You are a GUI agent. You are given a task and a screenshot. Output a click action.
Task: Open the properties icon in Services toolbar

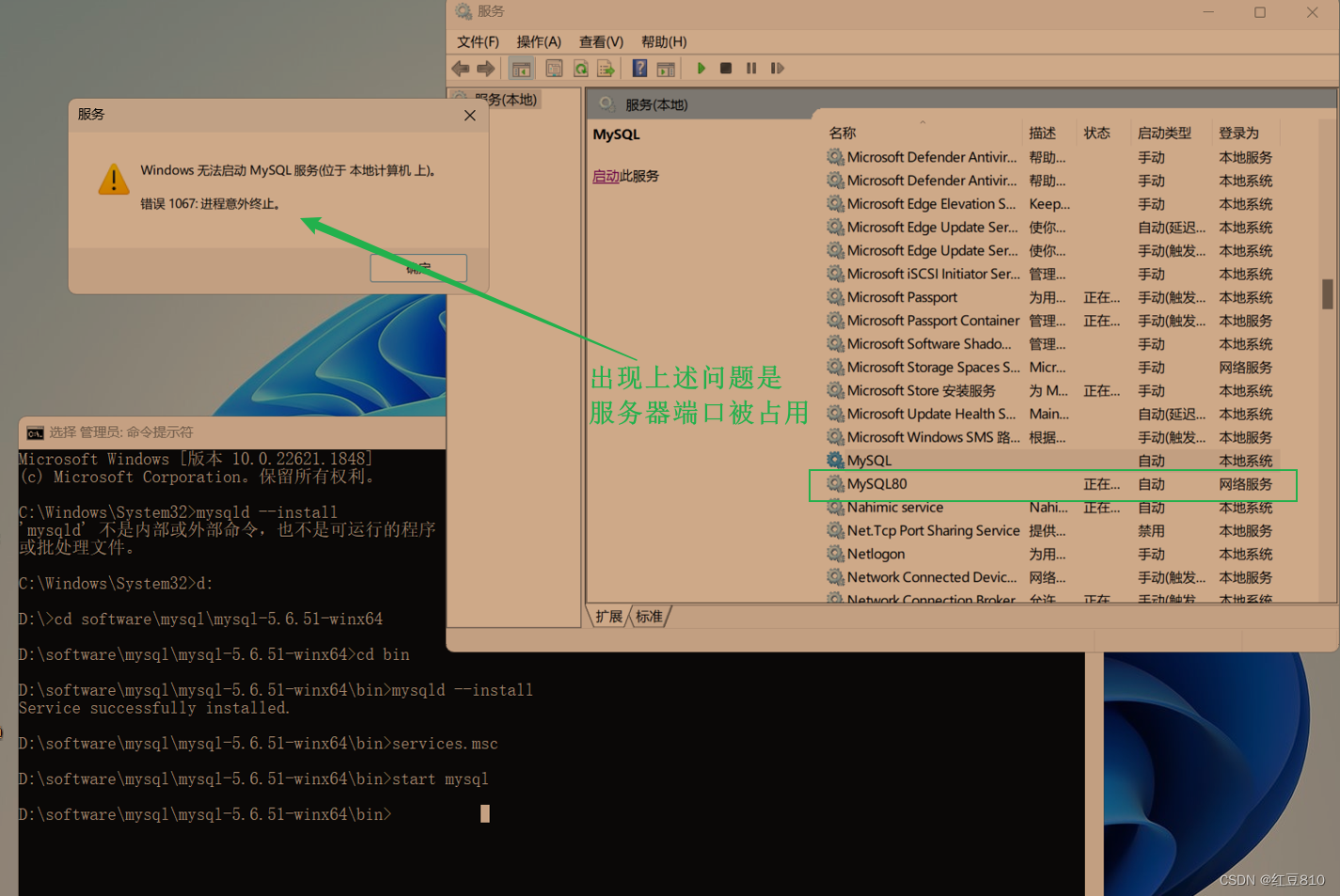click(554, 69)
